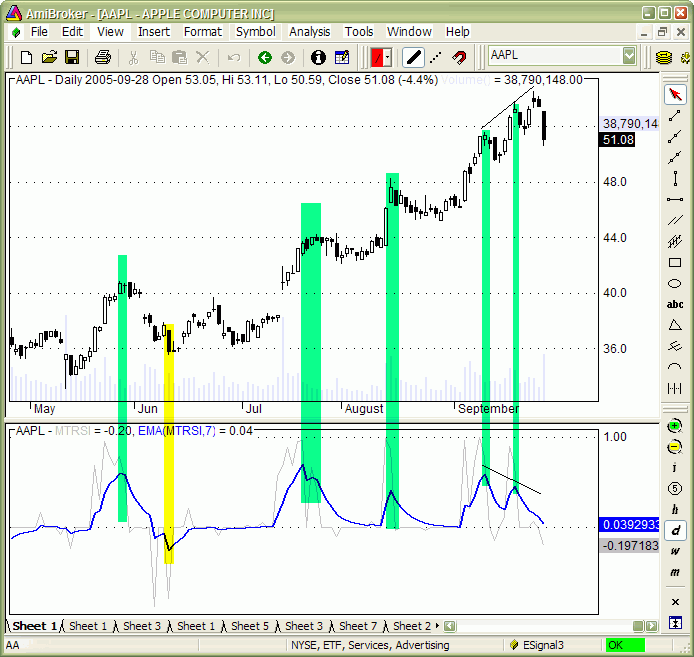Select the active bold Sheet 1 tab

point(34,626)
